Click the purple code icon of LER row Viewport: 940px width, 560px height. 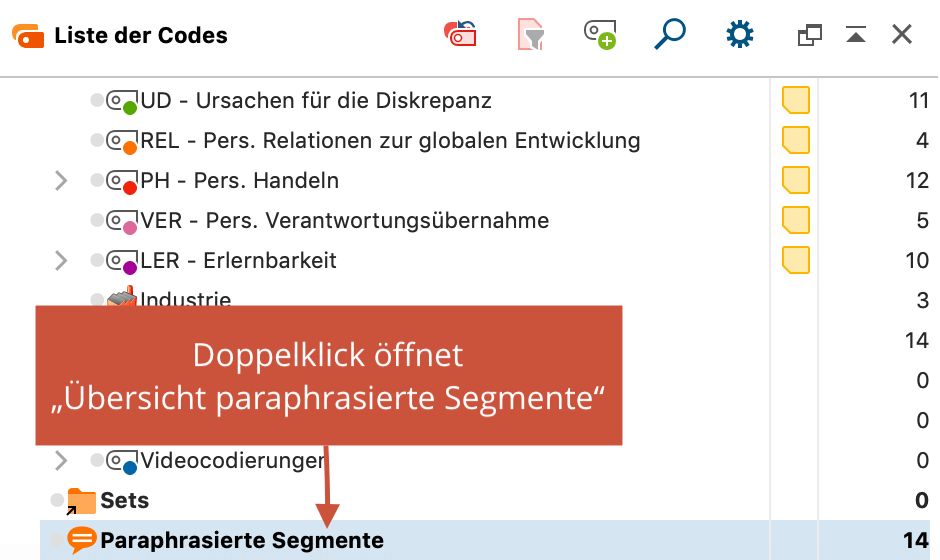click(122, 262)
